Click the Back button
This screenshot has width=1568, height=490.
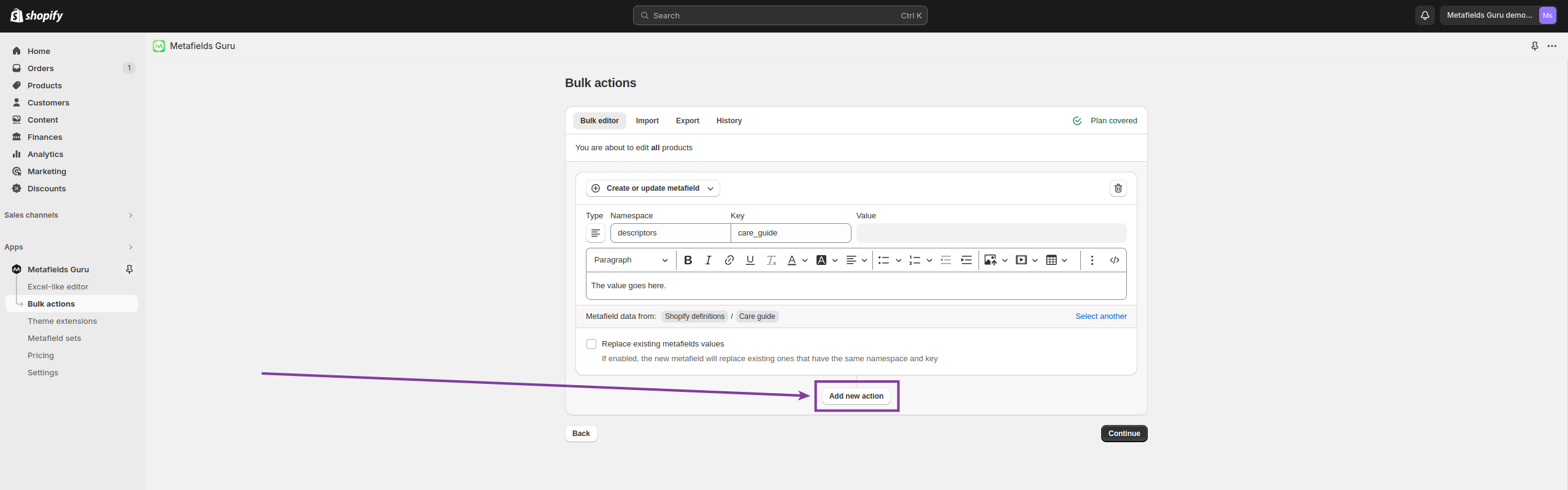(x=581, y=434)
